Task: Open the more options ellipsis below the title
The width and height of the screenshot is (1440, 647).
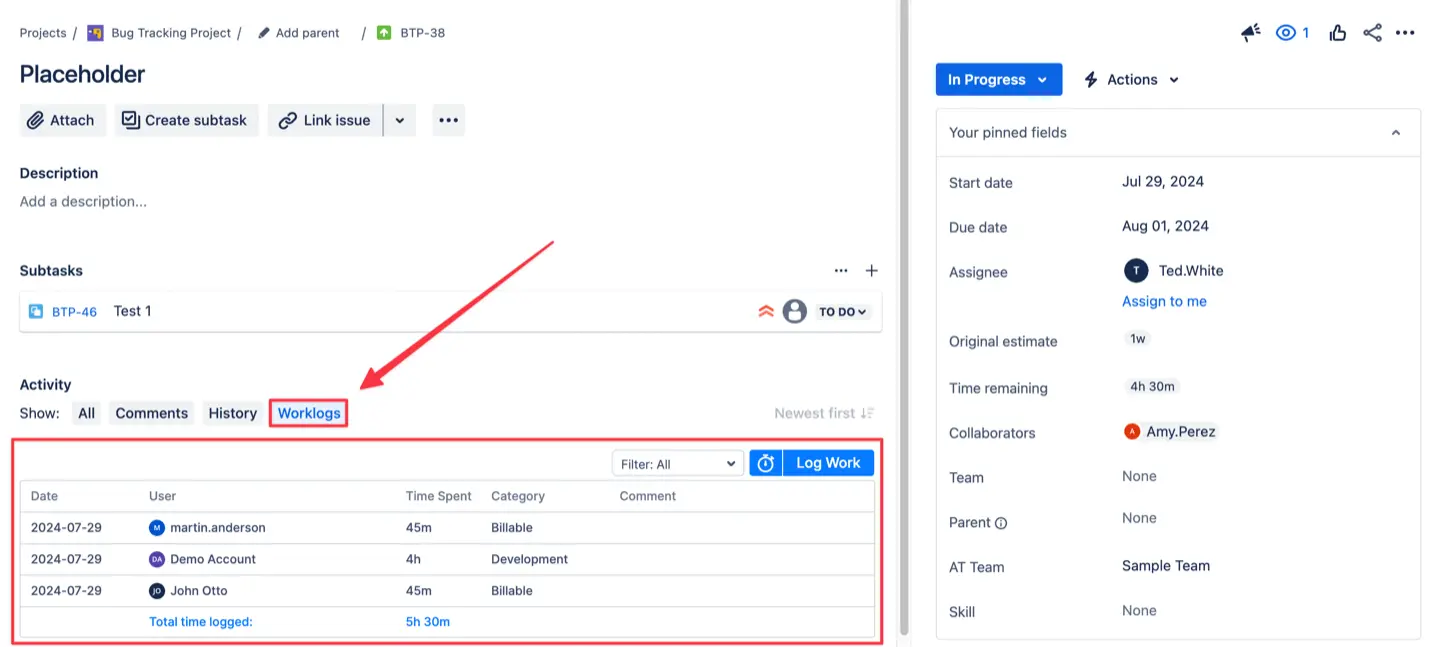Action: point(448,119)
